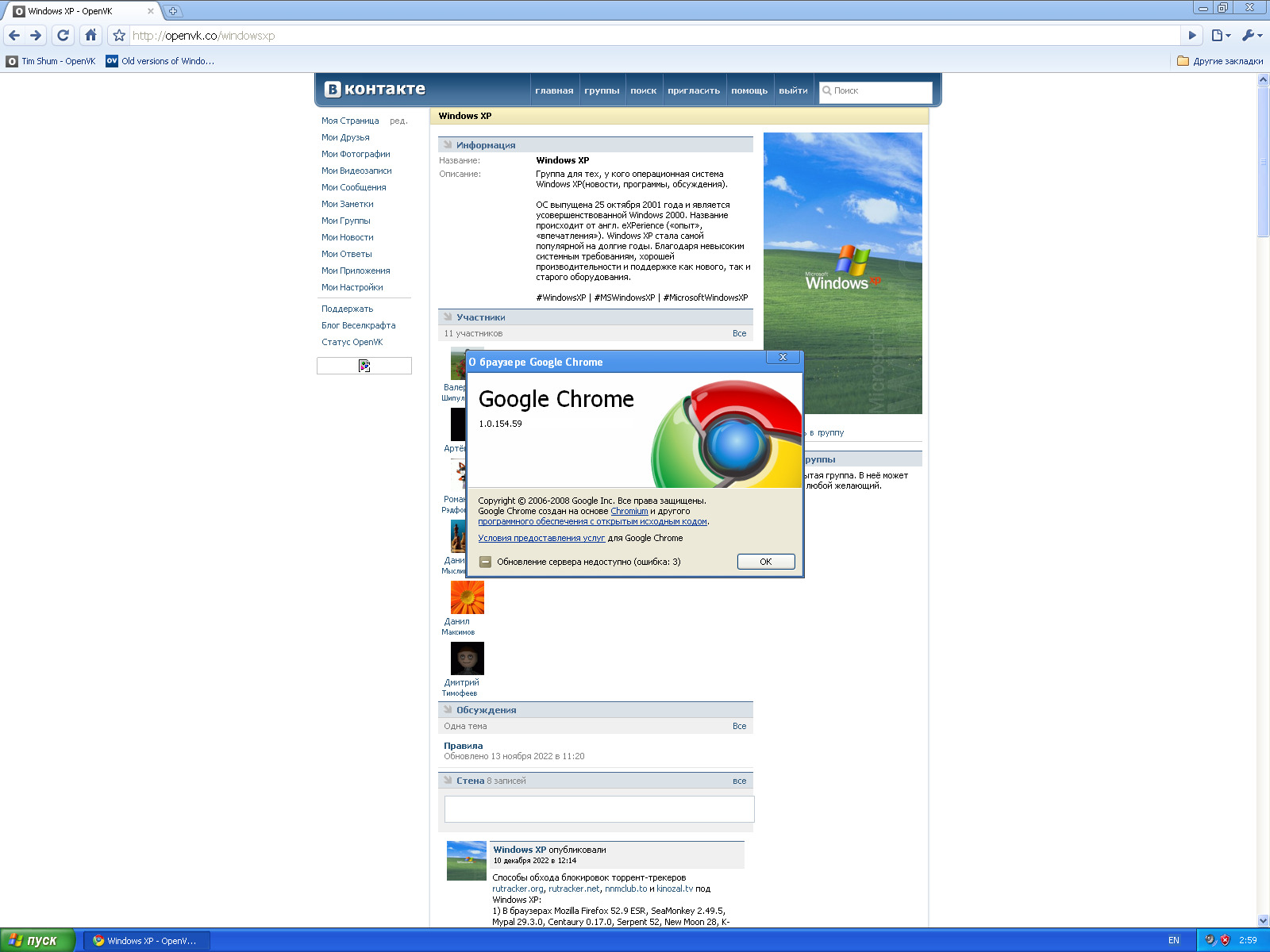Open a new tab with the plus button
Viewport: 1270px width, 952px height.
click(172, 11)
